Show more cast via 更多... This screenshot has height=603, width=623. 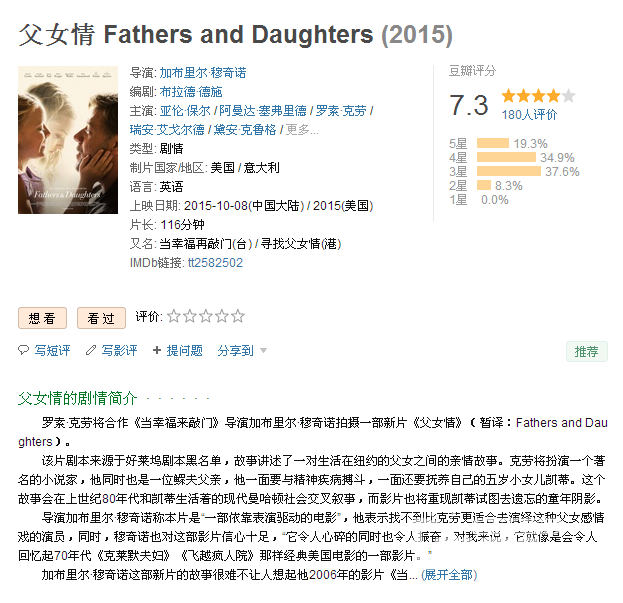click(302, 129)
